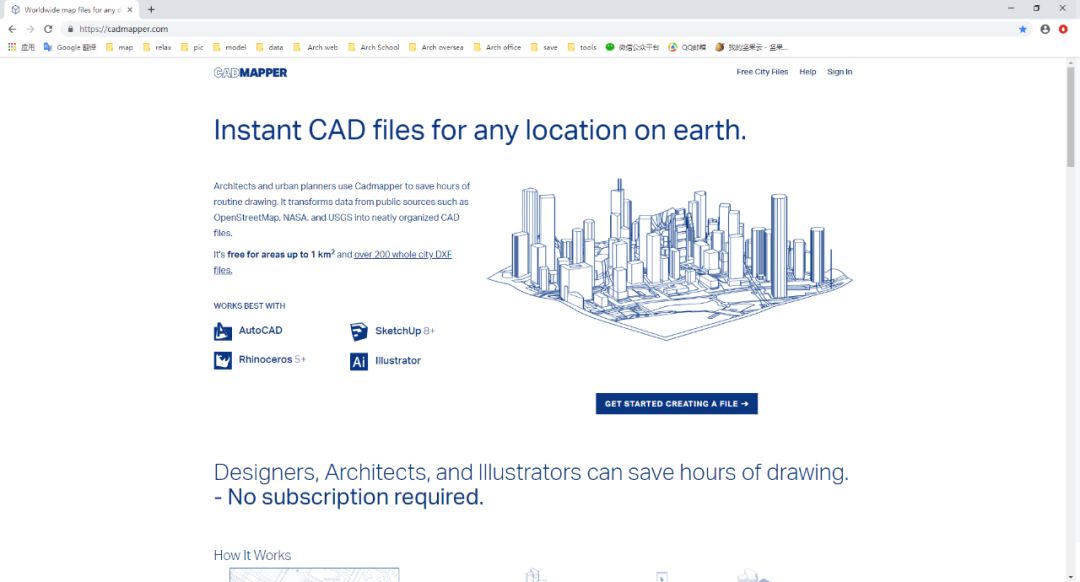Click the scrollbar down arrow
The width and height of the screenshot is (1080, 582).
1070,577
